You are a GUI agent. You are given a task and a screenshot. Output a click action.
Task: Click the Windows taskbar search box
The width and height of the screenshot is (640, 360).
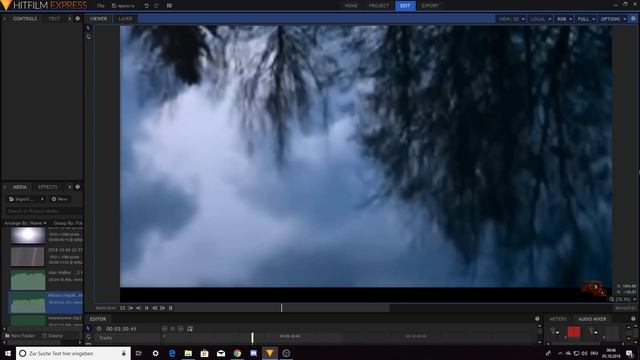coord(73,353)
